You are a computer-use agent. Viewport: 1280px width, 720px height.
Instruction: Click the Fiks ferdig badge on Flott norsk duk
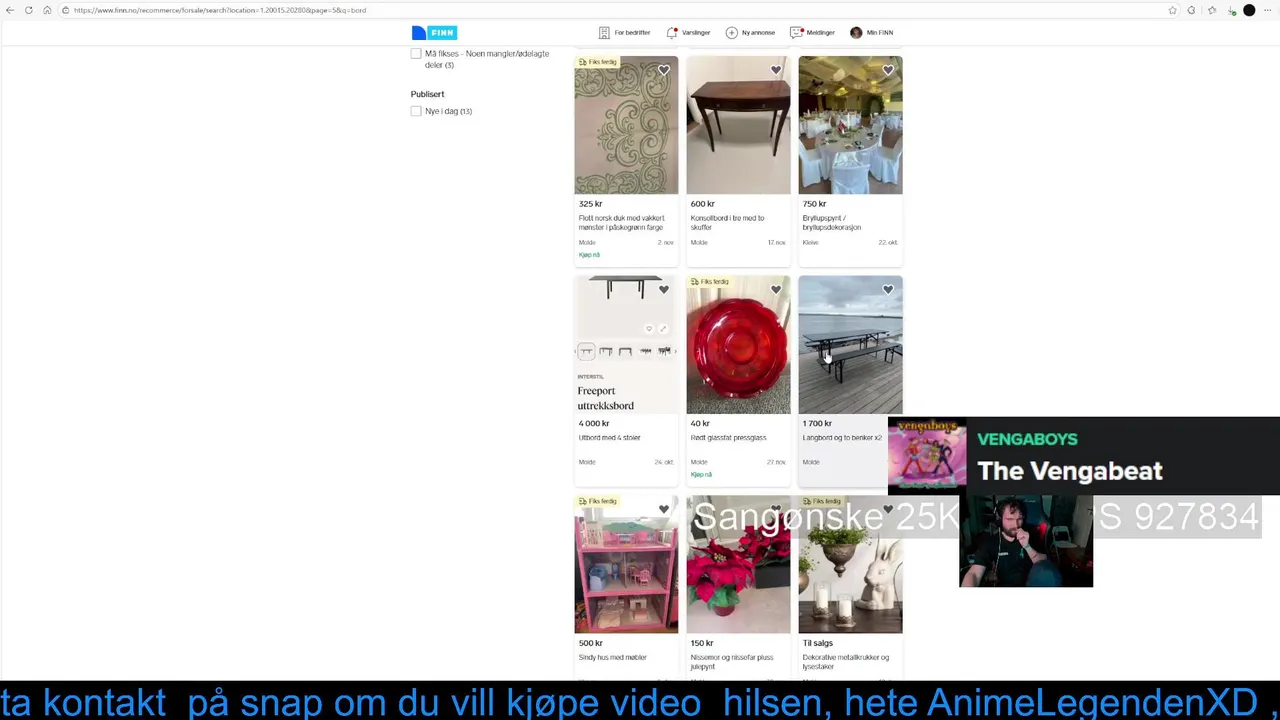click(598, 62)
